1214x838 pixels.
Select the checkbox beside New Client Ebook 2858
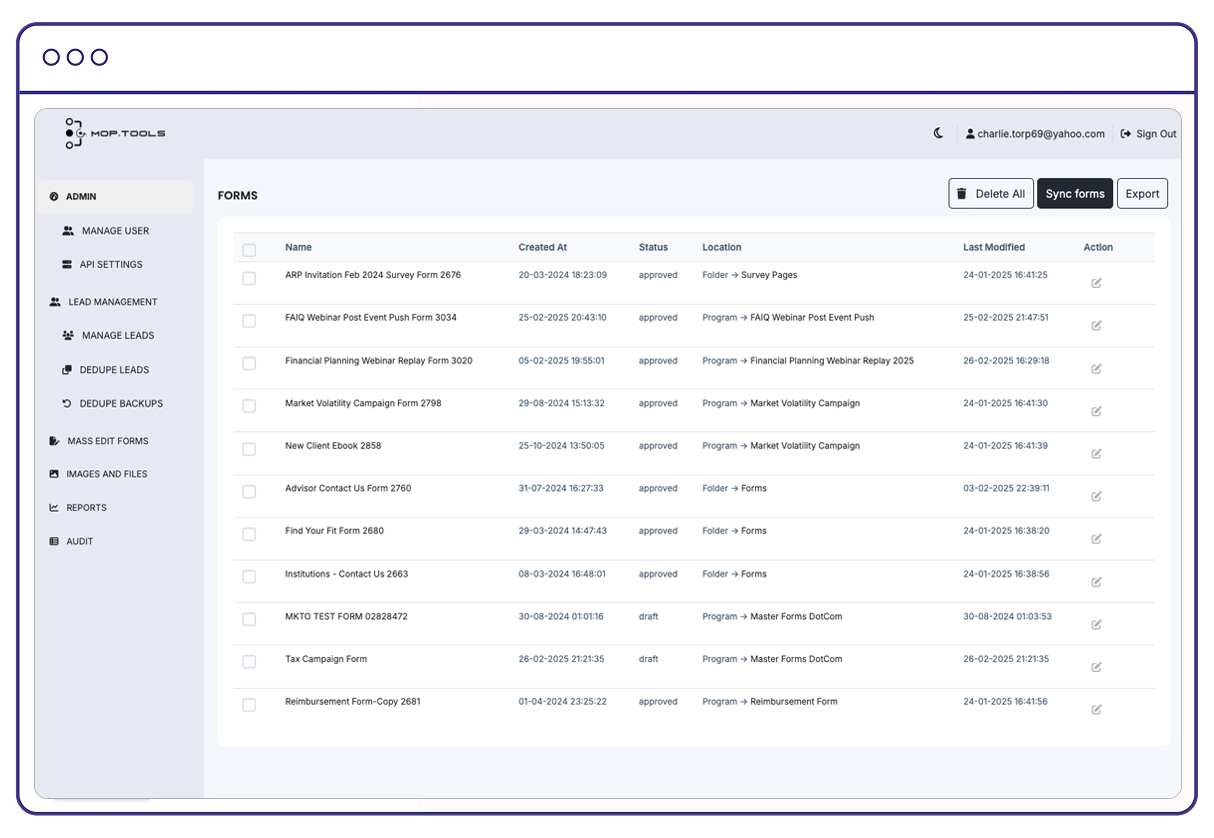[x=249, y=449]
